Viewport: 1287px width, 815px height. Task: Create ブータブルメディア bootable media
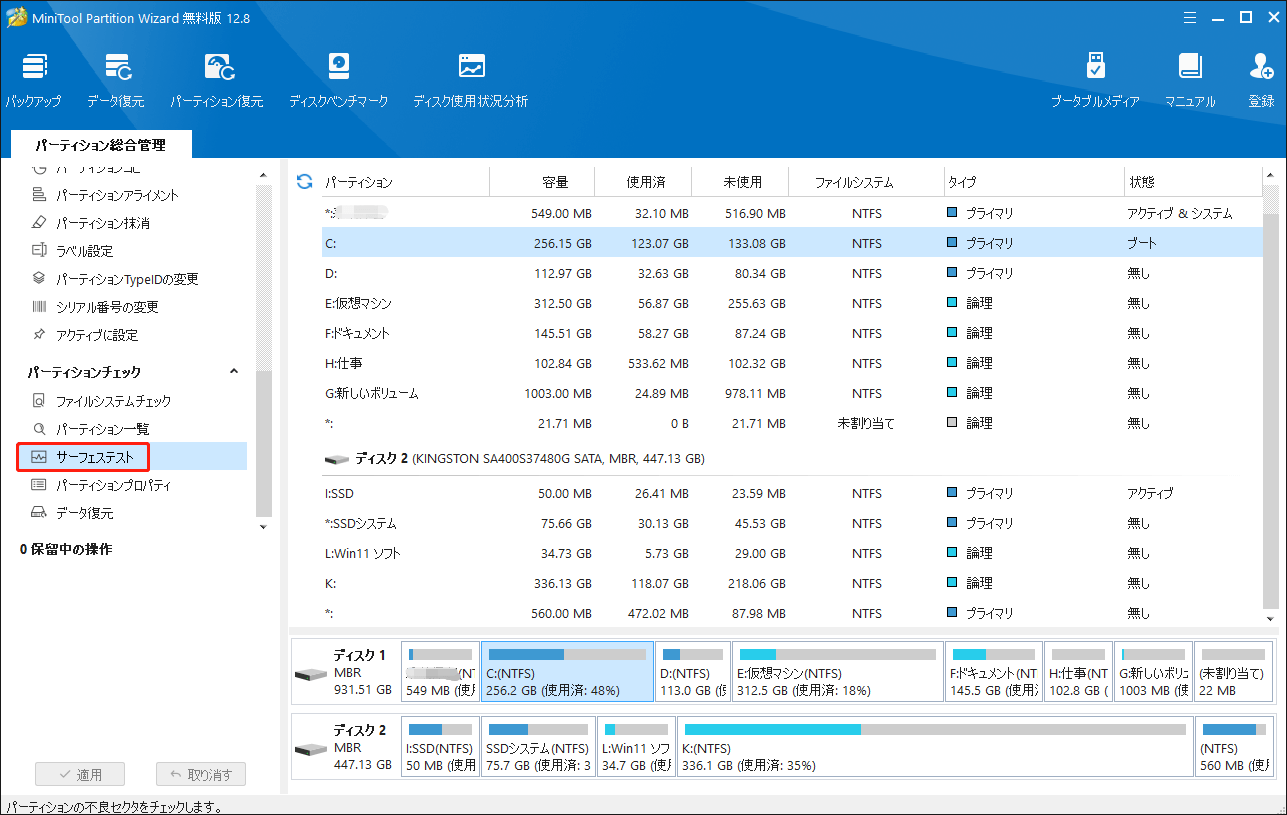tap(1095, 80)
